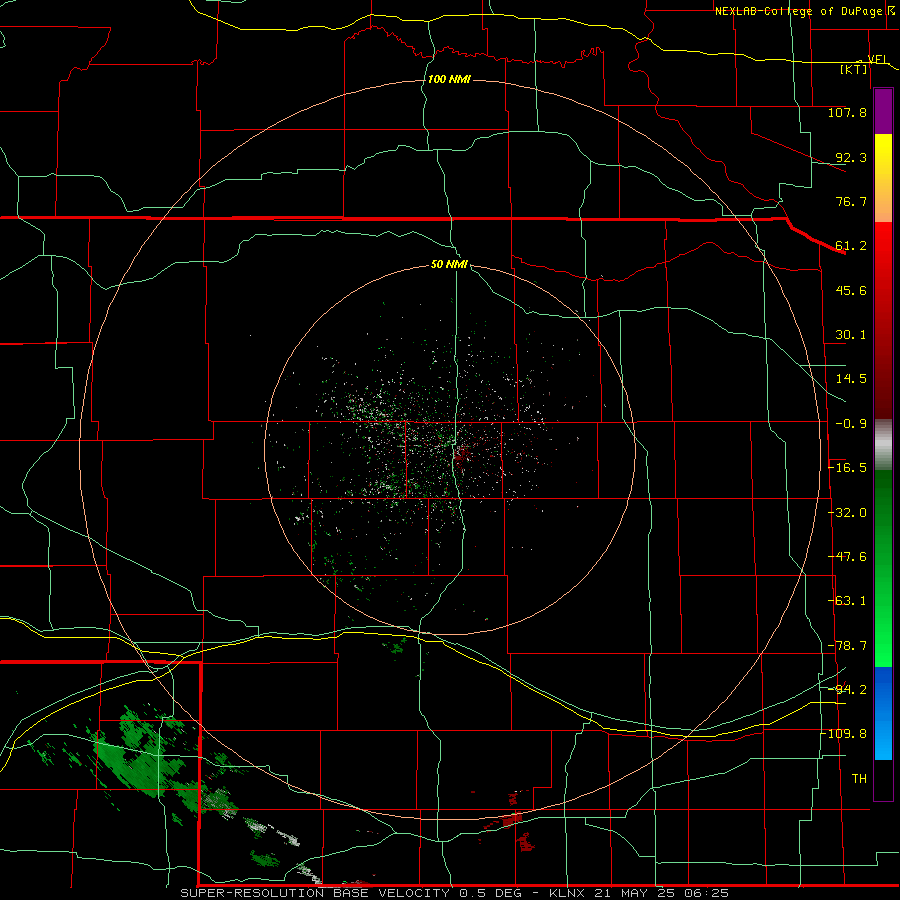The width and height of the screenshot is (900, 900).
Task: Pick the yellow-orange gradient color bar segment
Action: (883, 178)
